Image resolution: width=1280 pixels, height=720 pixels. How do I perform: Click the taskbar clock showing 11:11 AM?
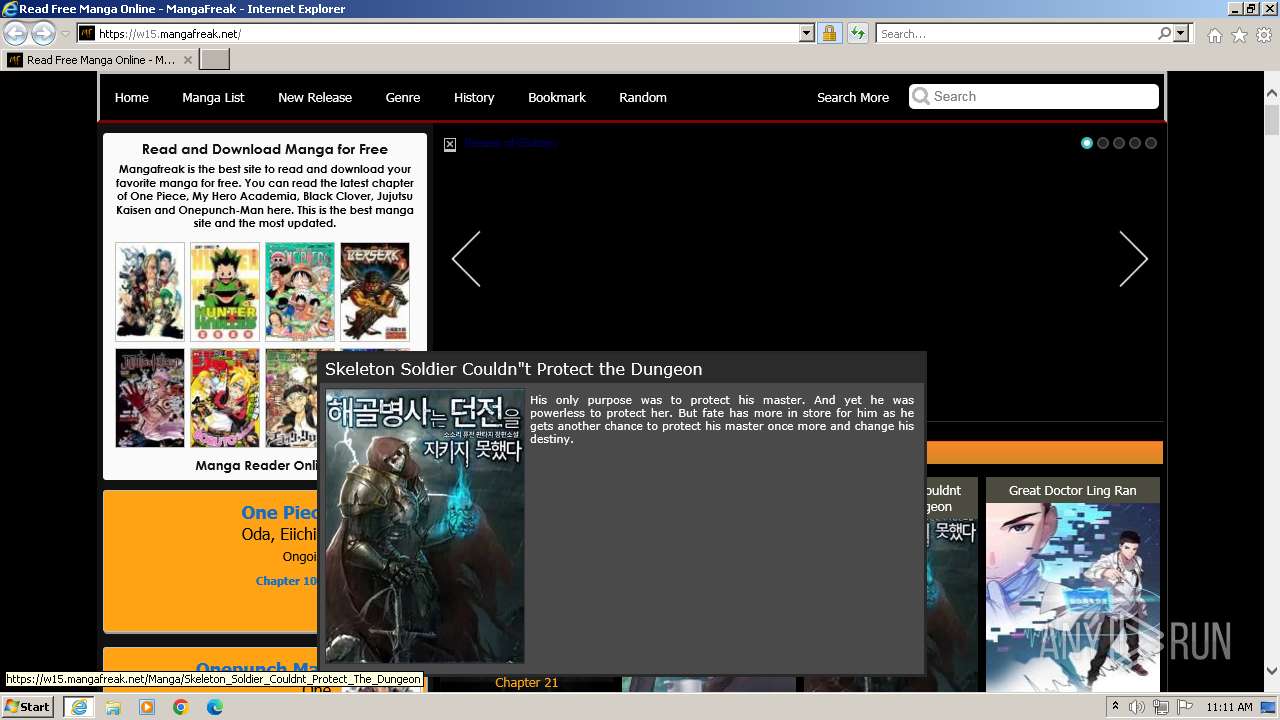(1229, 707)
